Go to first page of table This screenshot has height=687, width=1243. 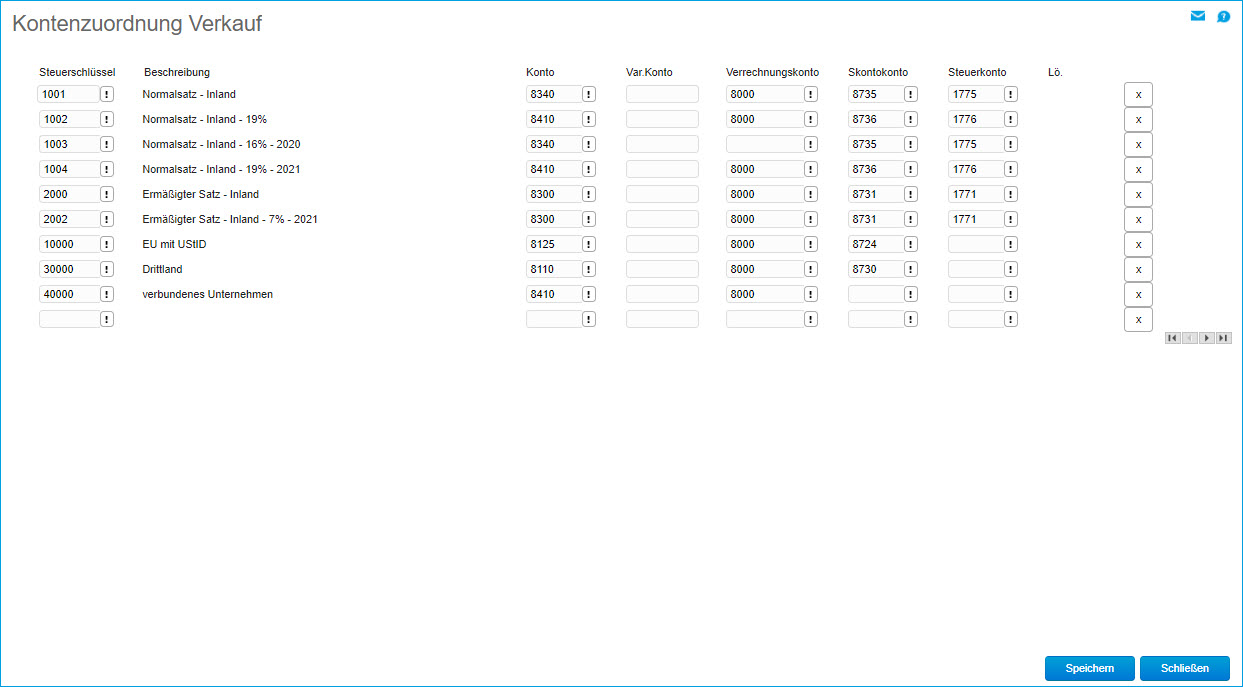pyautogui.click(x=1173, y=338)
